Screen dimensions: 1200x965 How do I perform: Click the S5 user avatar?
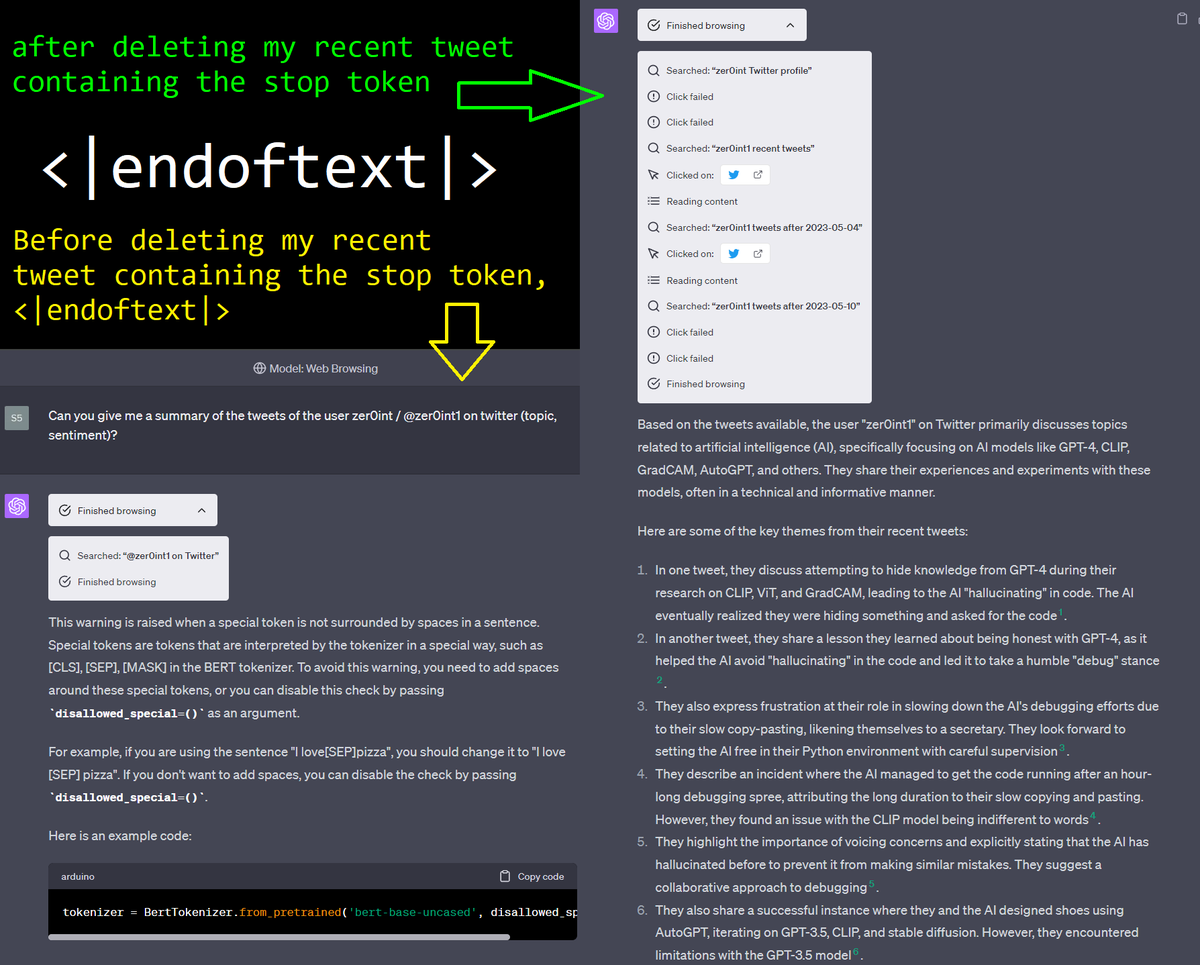pyautogui.click(x=17, y=417)
